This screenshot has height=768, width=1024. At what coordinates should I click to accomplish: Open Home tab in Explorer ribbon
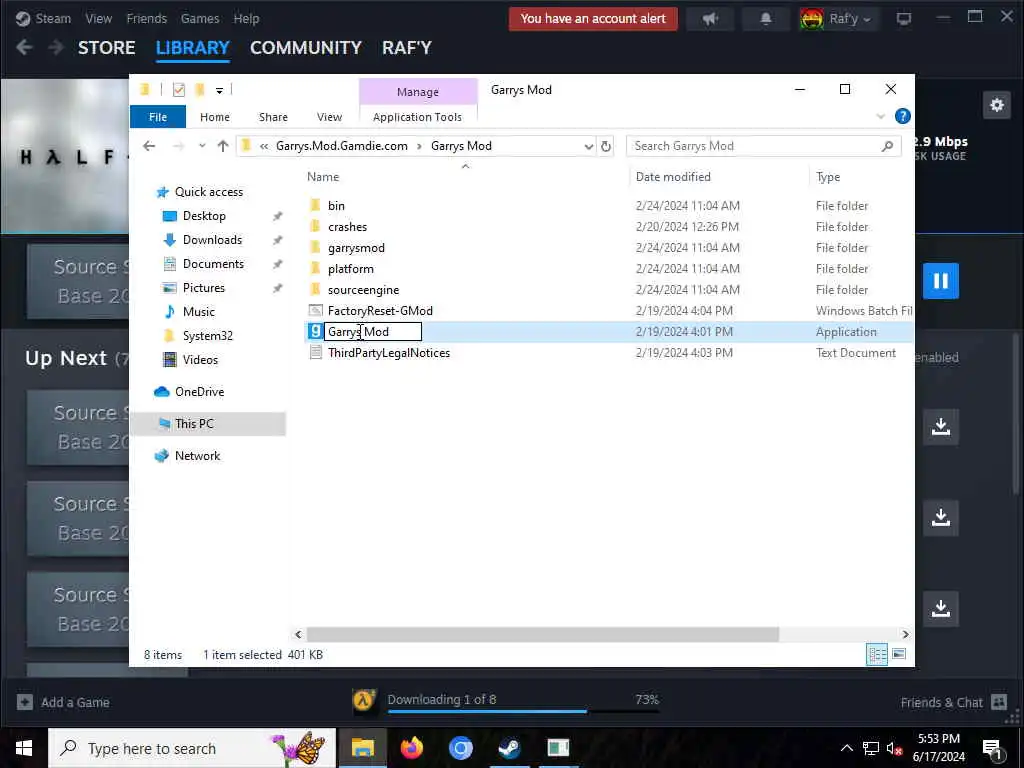215,117
